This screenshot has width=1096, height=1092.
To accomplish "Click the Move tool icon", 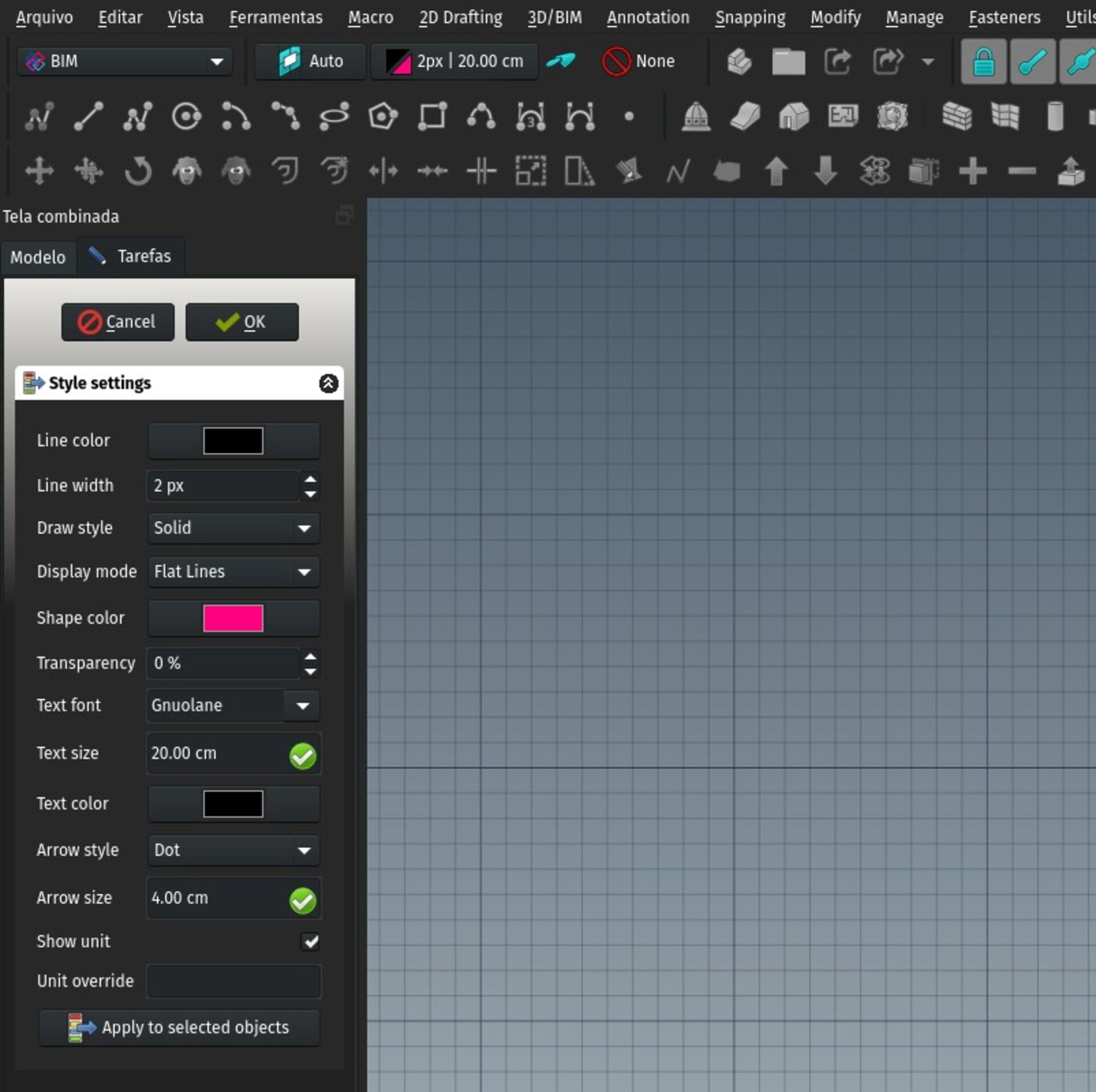I will tap(39, 171).
